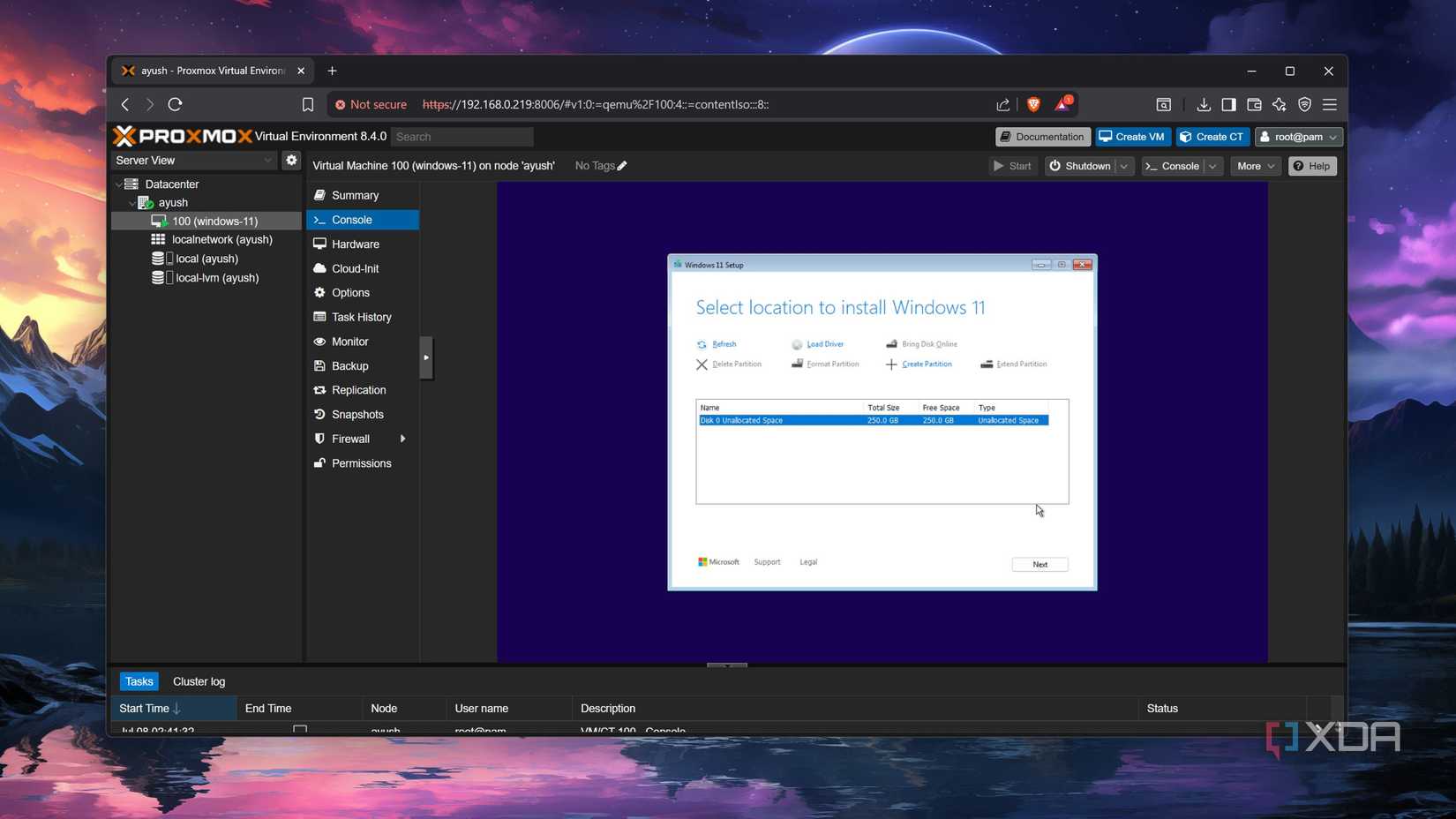Open the root@pam user menu
The image size is (1456, 819).
click(x=1298, y=136)
